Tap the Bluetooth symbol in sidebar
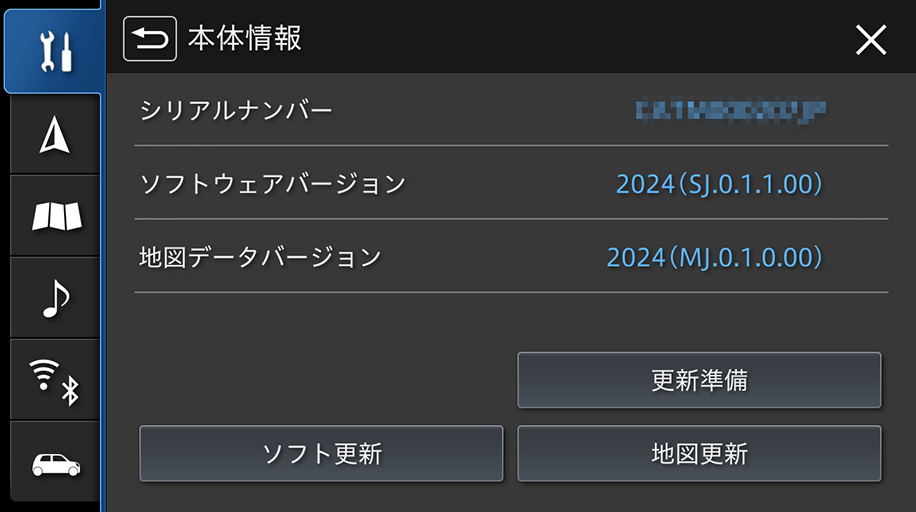 pyautogui.click(x=71, y=391)
